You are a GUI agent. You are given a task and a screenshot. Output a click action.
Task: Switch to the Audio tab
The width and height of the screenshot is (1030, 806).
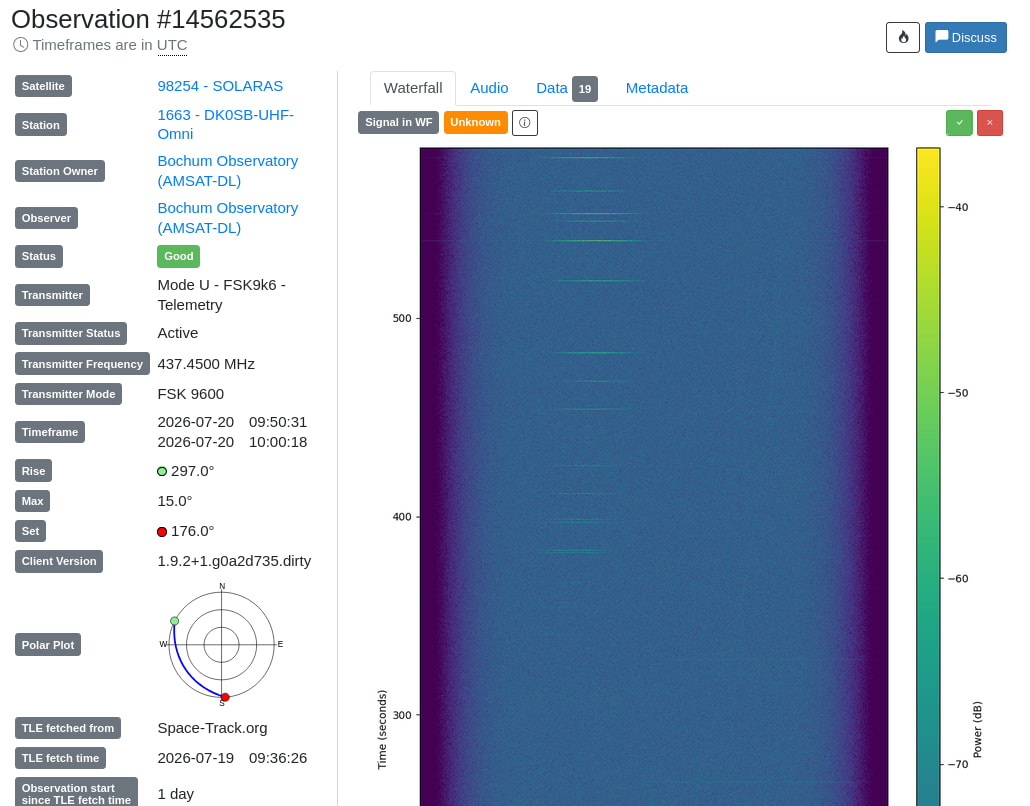click(x=489, y=88)
